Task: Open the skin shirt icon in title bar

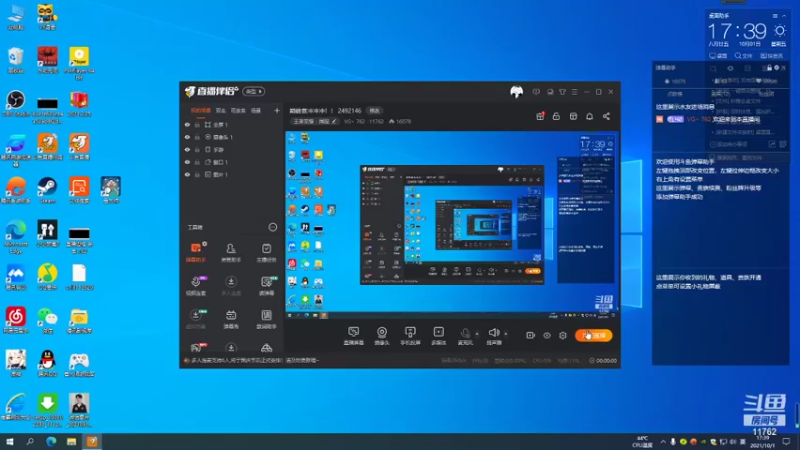Action: (x=562, y=92)
